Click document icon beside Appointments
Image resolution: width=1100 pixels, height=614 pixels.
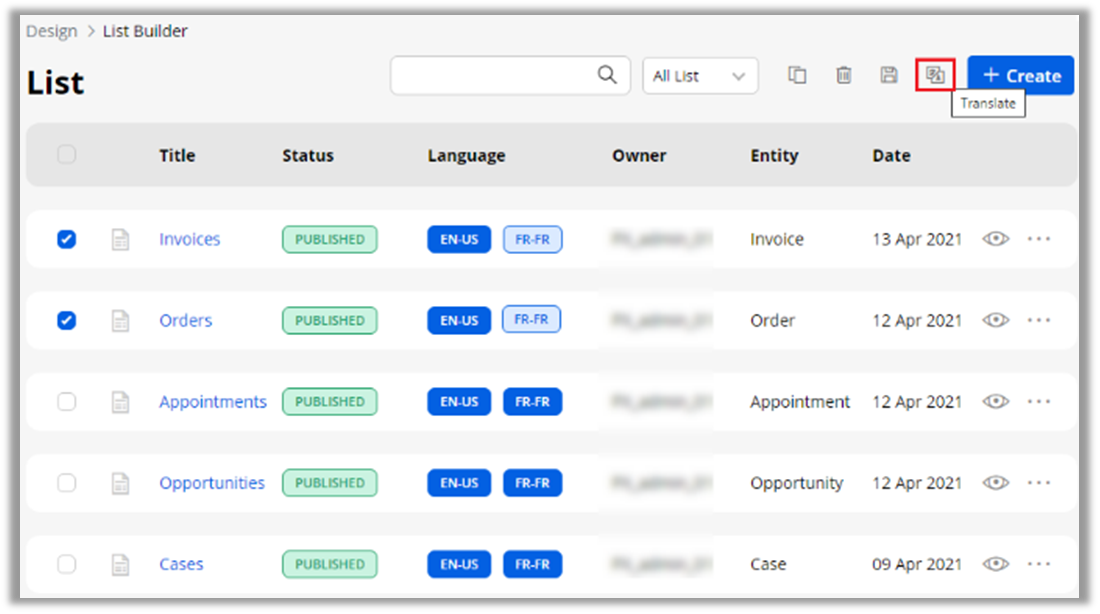tap(120, 402)
